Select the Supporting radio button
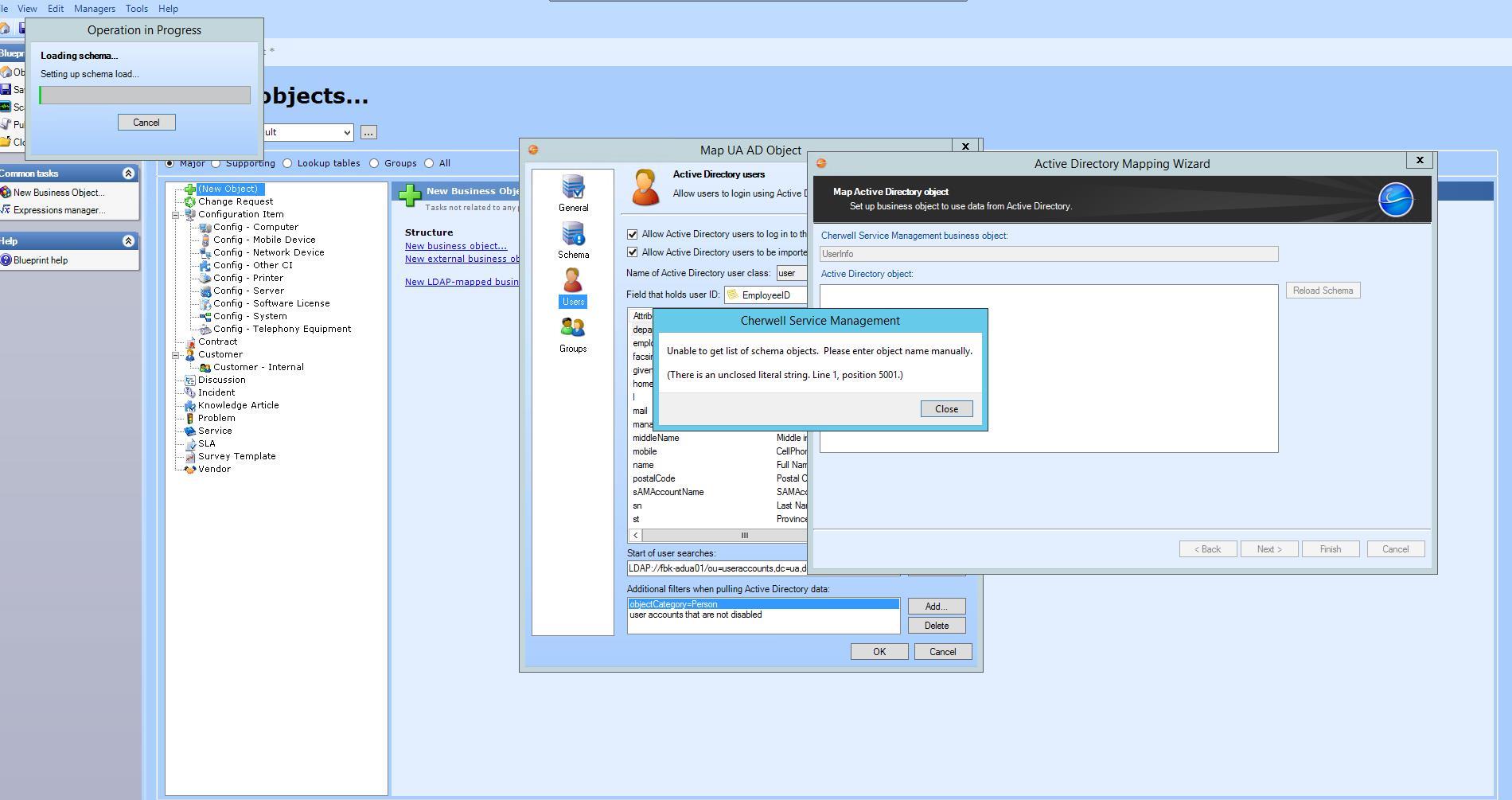The image size is (1512, 800). tap(216, 163)
